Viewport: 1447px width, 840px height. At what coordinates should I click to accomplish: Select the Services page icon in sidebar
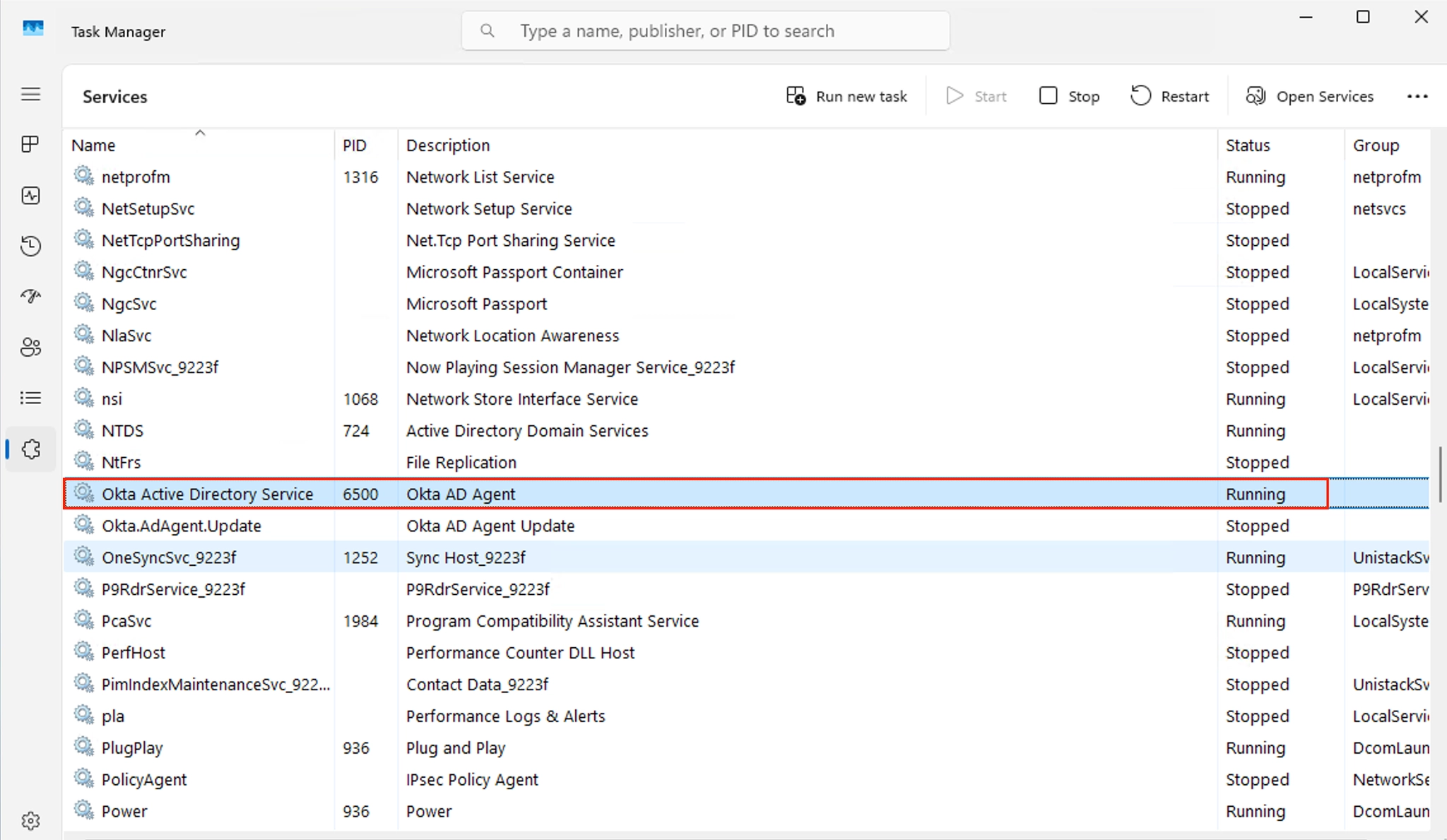pos(30,449)
